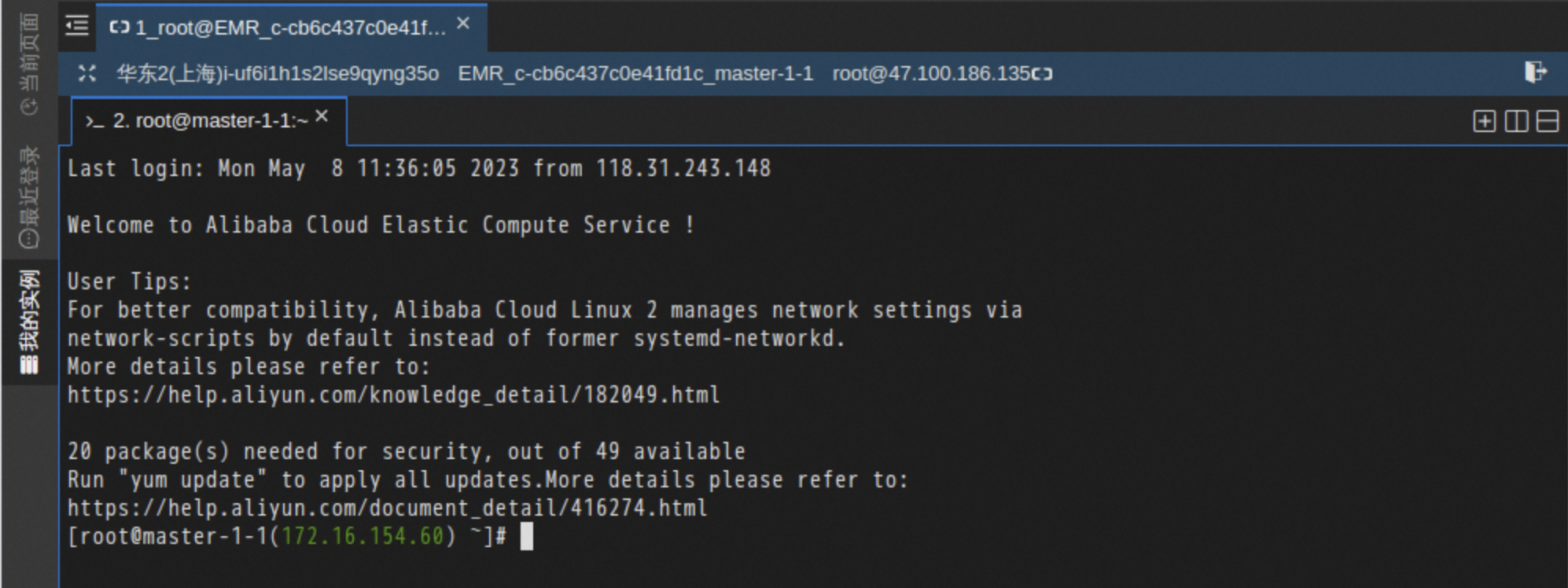Click the instance ID i-uf6i1h1s2lse9qyng35o label
Screen dimensions: 1568x588
278,74
